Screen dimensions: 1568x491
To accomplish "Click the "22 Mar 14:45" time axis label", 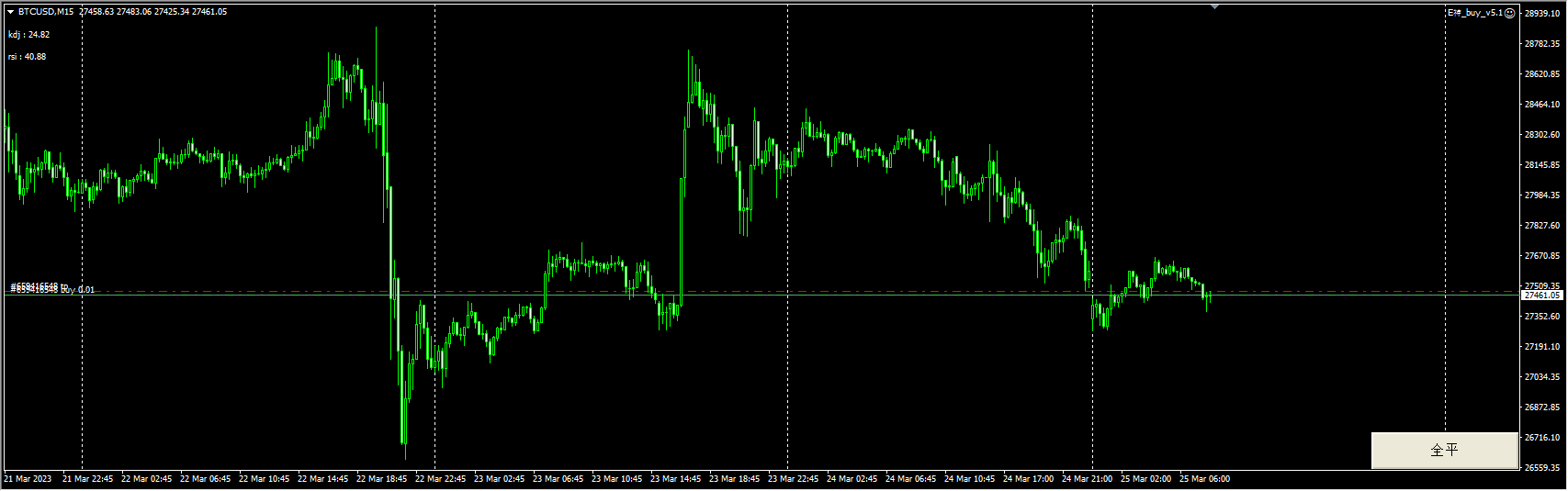I will [x=323, y=479].
